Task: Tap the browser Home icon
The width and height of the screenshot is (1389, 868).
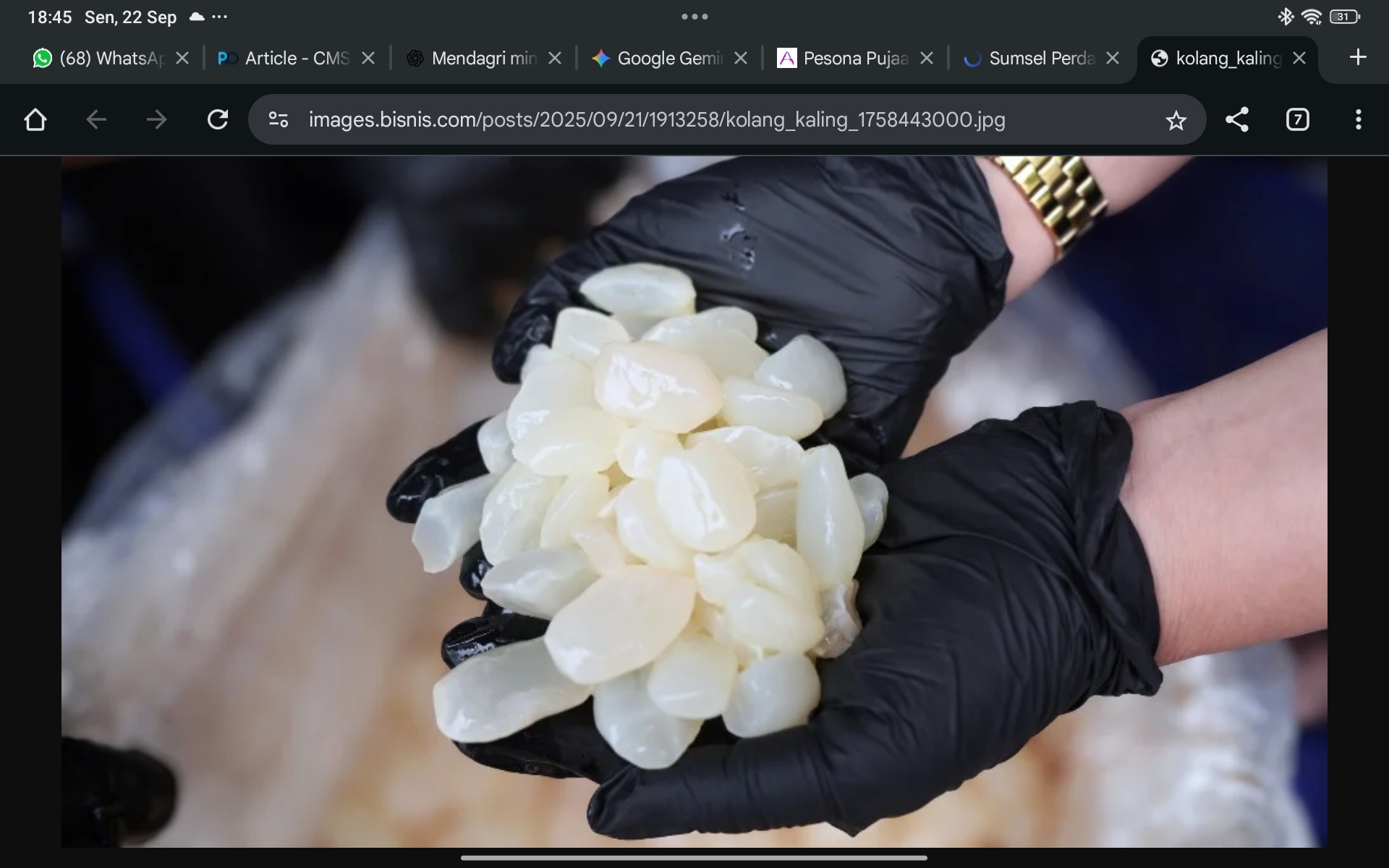Action: pyautogui.click(x=35, y=119)
